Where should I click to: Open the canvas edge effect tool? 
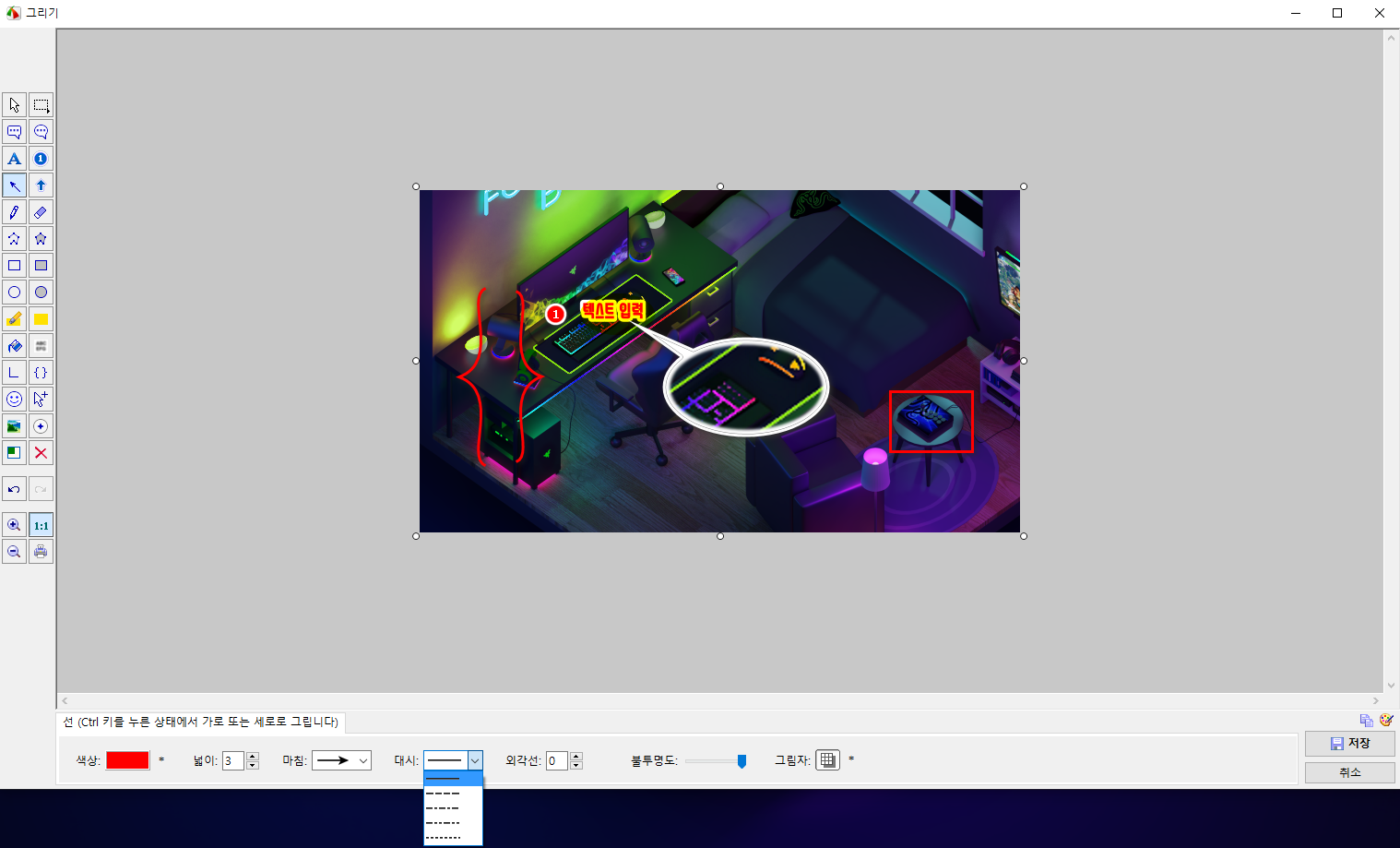point(14,453)
